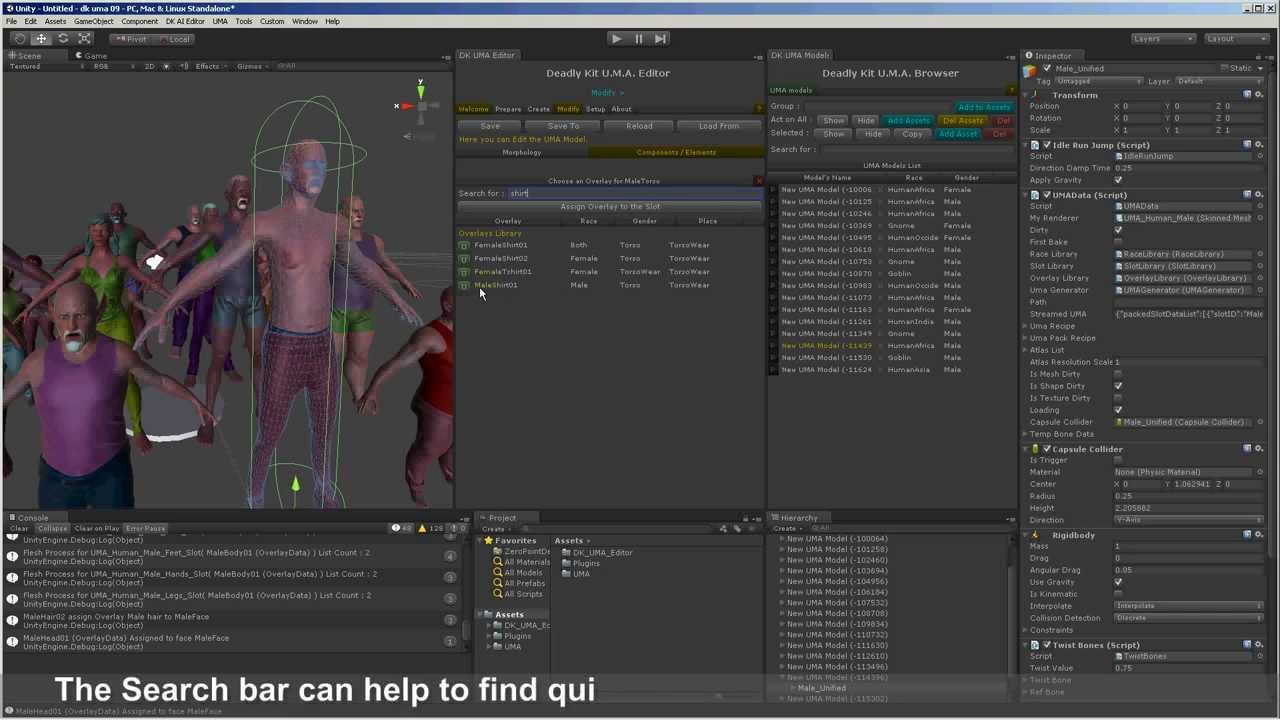Switch to the Game tab
This screenshot has width=1280, height=720.
[x=92, y=56]
